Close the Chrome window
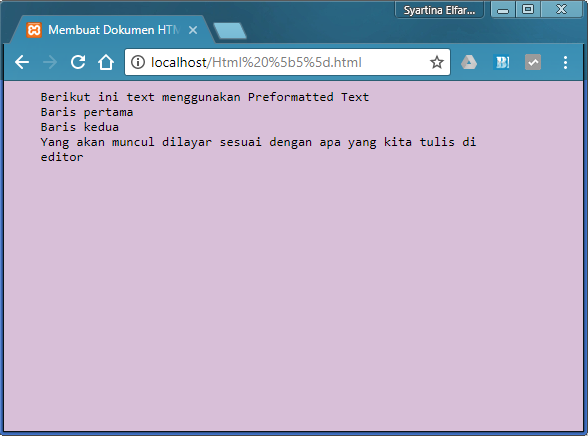 [561, 10]
